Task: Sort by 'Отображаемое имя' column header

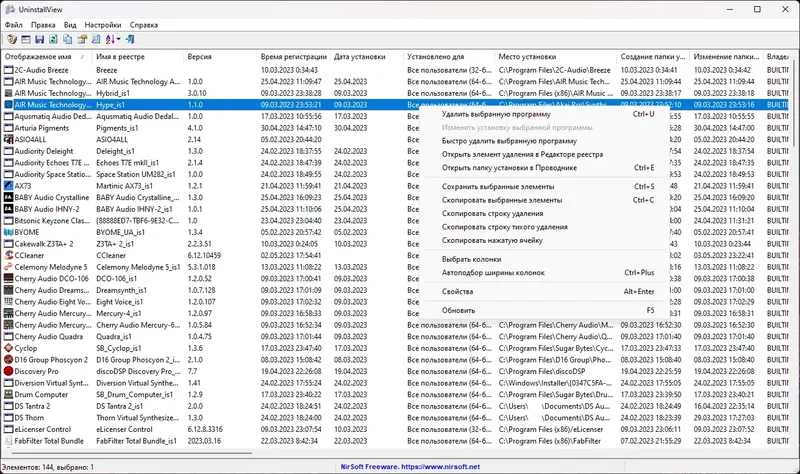Action: pyautogui.click(x=46, y=57)
